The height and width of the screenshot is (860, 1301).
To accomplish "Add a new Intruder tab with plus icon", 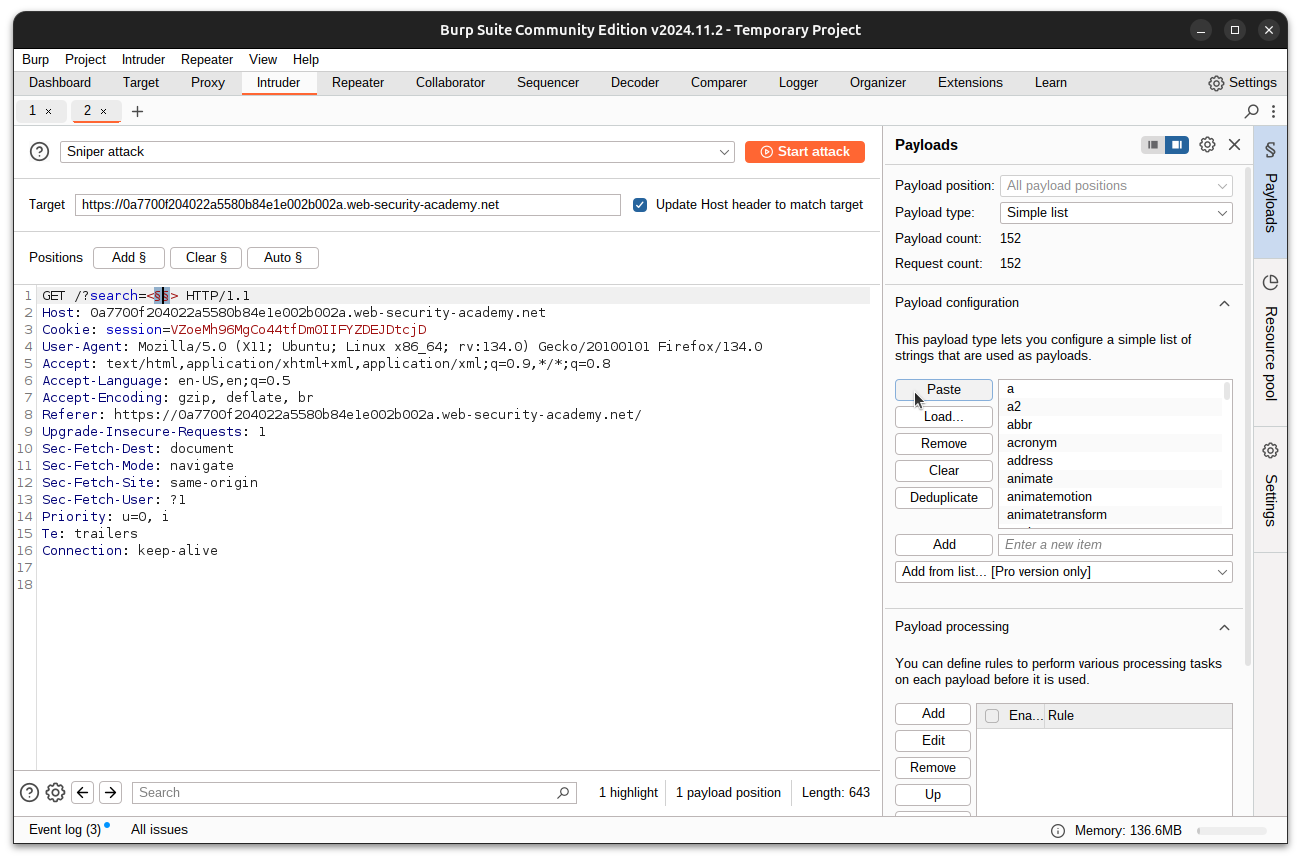I will pyautogui.click(x=138, y=111).
